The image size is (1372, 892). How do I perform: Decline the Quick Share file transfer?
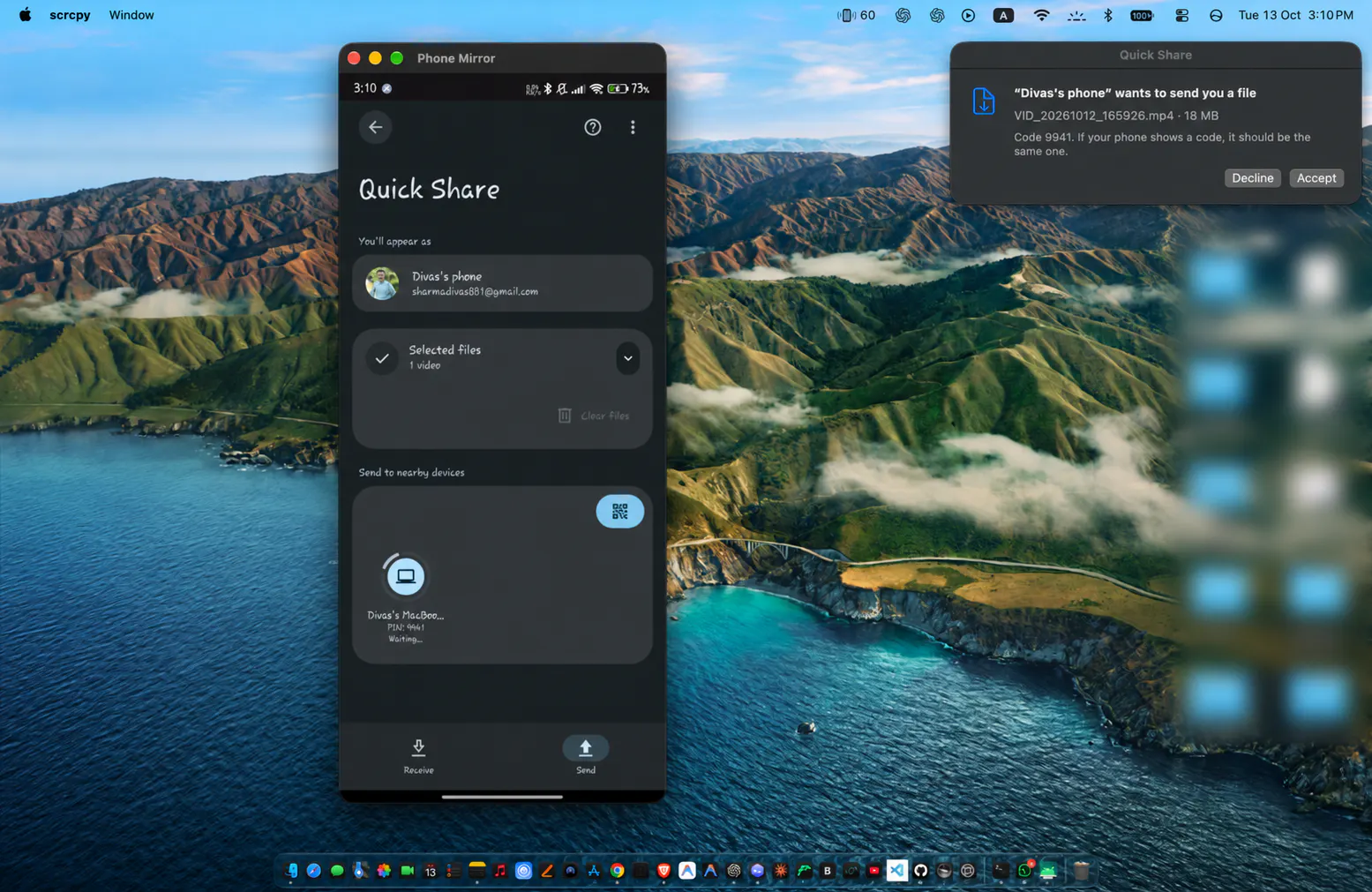click(x=1252, y=177)
